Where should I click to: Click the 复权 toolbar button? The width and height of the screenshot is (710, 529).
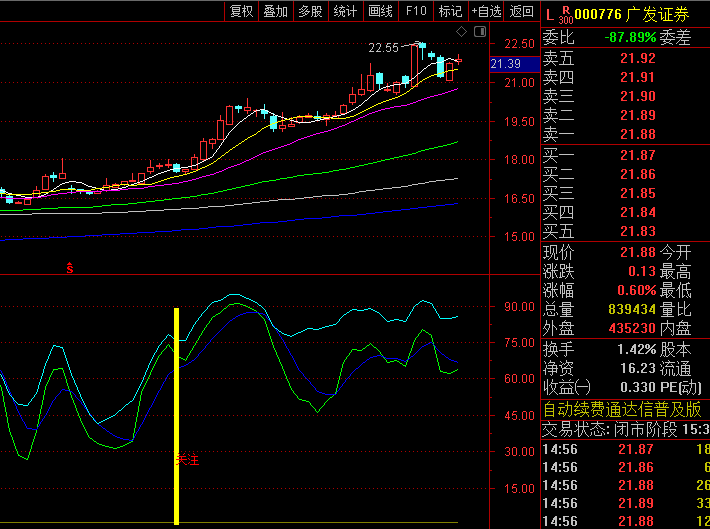tap(241, 11)
